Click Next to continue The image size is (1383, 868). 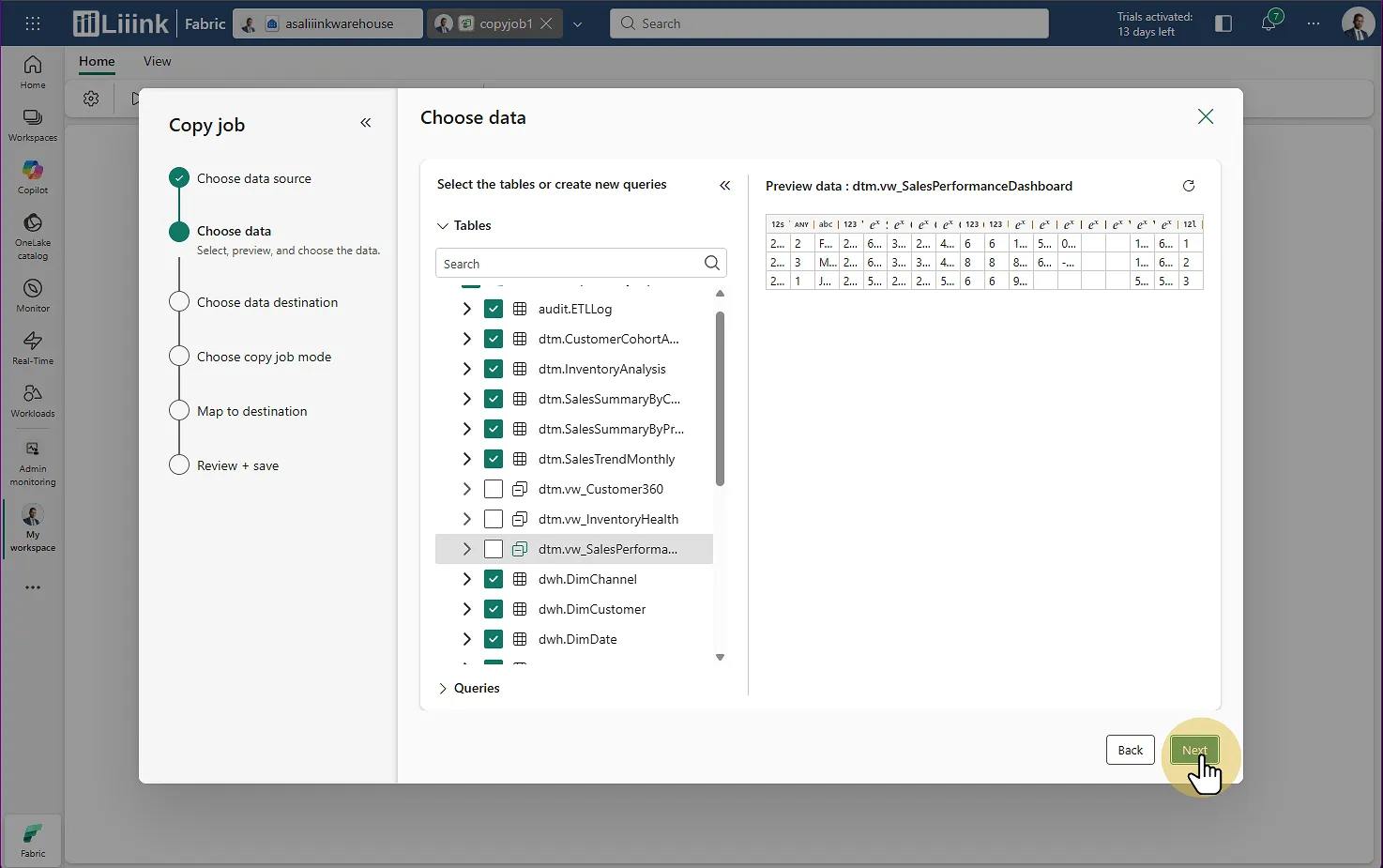[x=1194, y=750]
